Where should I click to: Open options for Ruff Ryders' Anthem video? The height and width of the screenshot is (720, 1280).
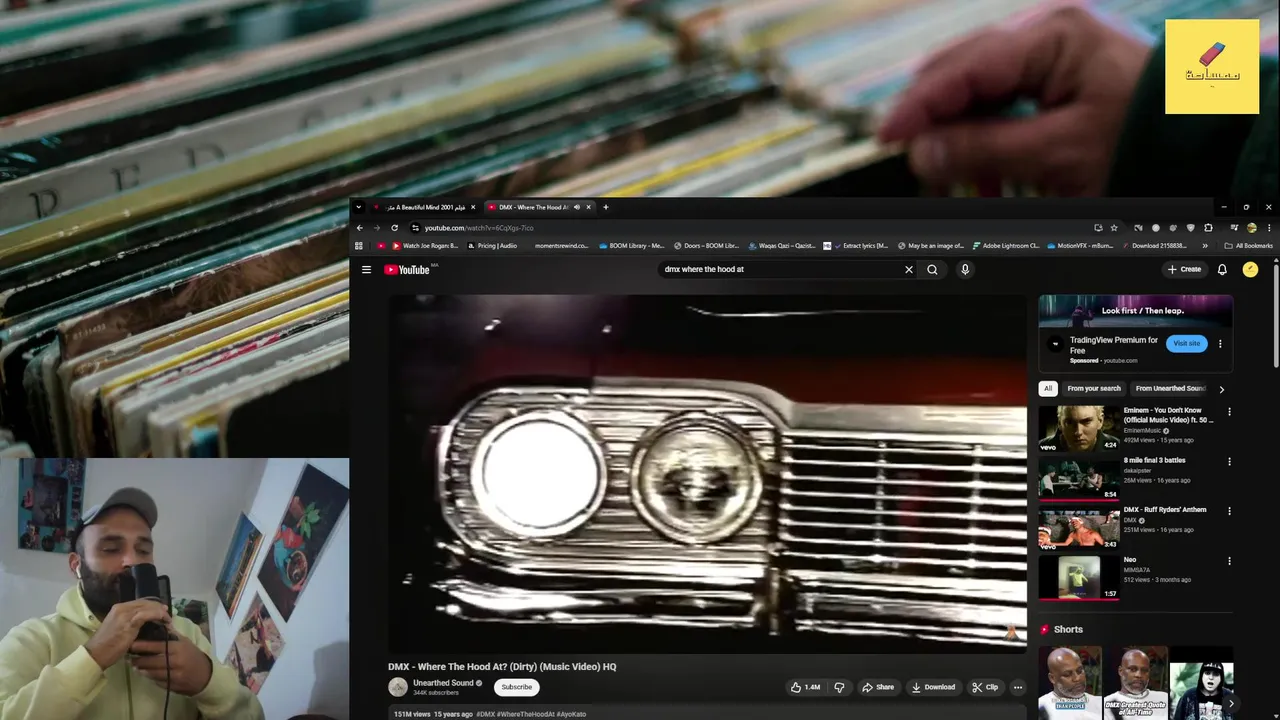pos(1230,511)
